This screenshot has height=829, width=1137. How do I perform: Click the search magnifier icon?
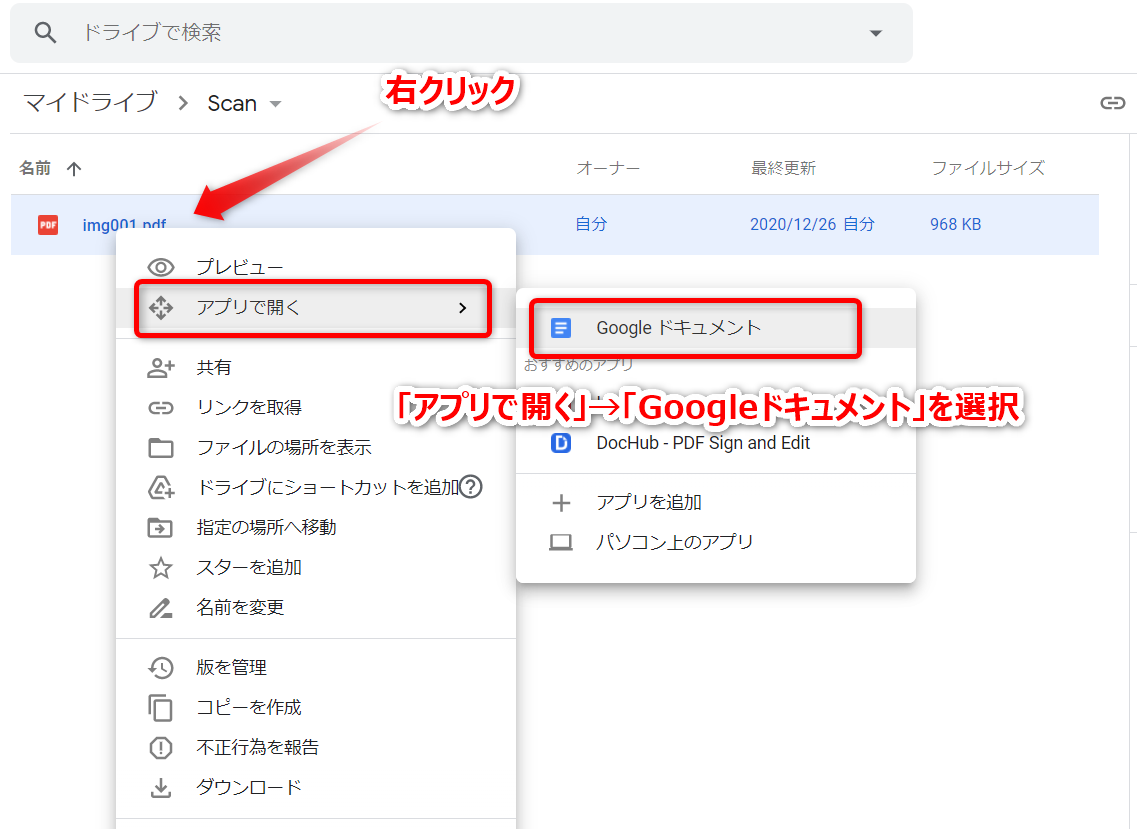pos(45,33)
